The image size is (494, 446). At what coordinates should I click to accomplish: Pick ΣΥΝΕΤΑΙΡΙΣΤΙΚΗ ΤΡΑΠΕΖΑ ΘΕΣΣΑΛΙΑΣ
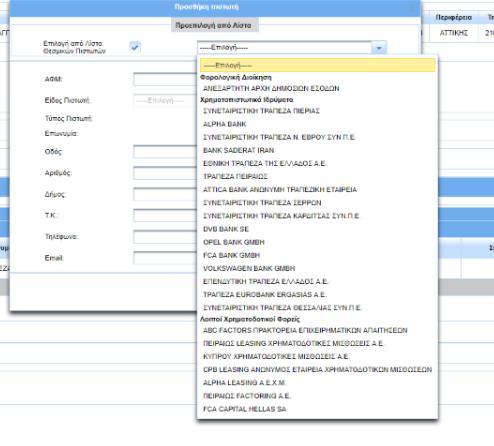point(282,308)
